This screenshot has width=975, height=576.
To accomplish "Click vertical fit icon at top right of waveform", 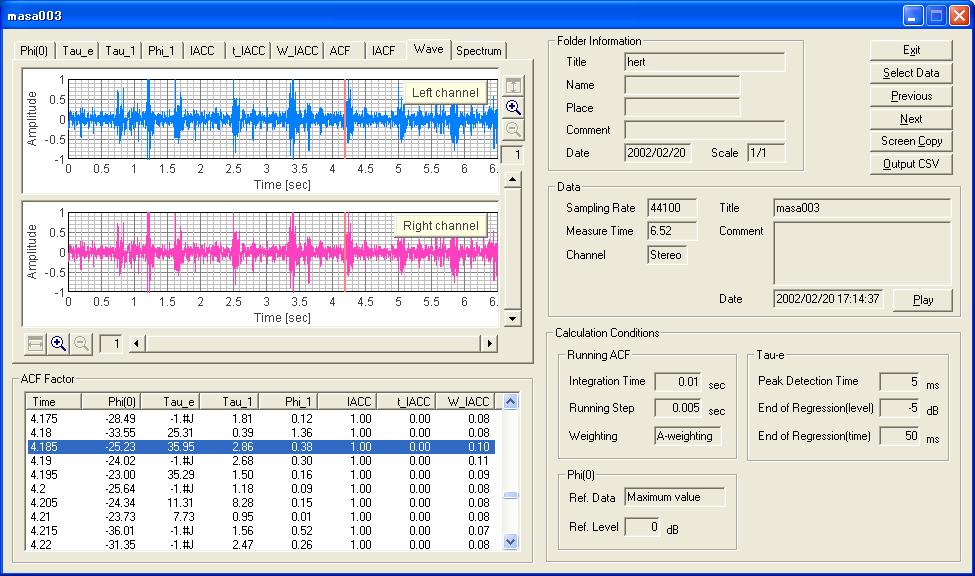I will [x=512, y=86].
